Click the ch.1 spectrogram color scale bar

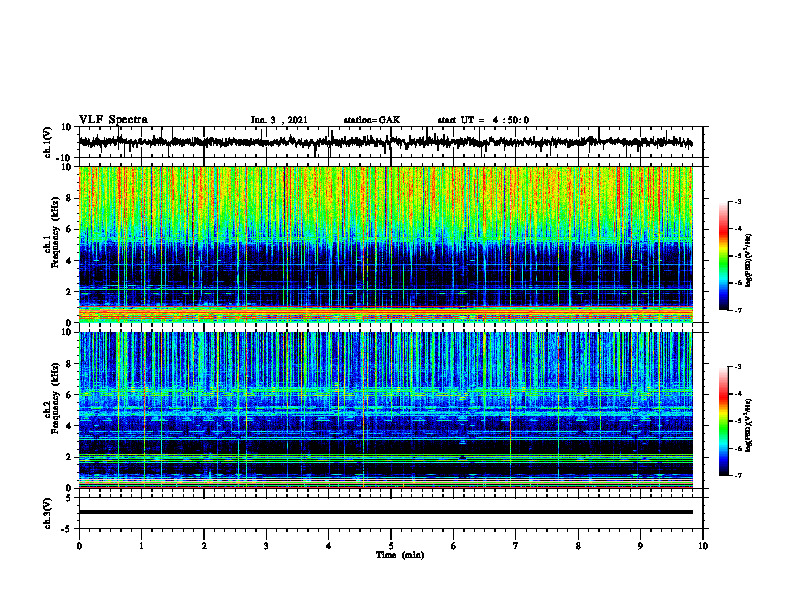(x=723, y=256)
